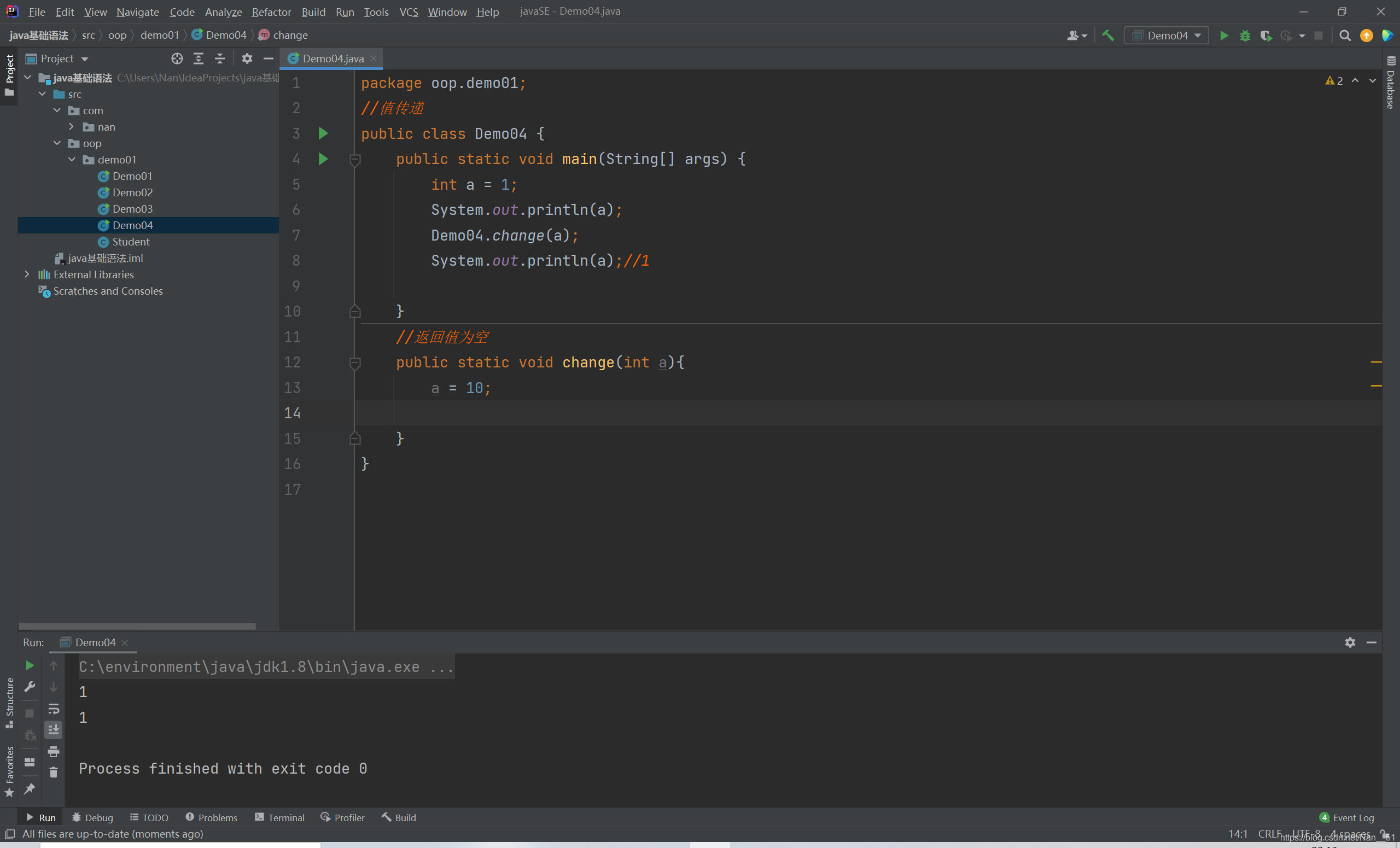Close the Demo04.java editor tab
The width and height of the screenshot is (1400, 848).
coord(374,59)
